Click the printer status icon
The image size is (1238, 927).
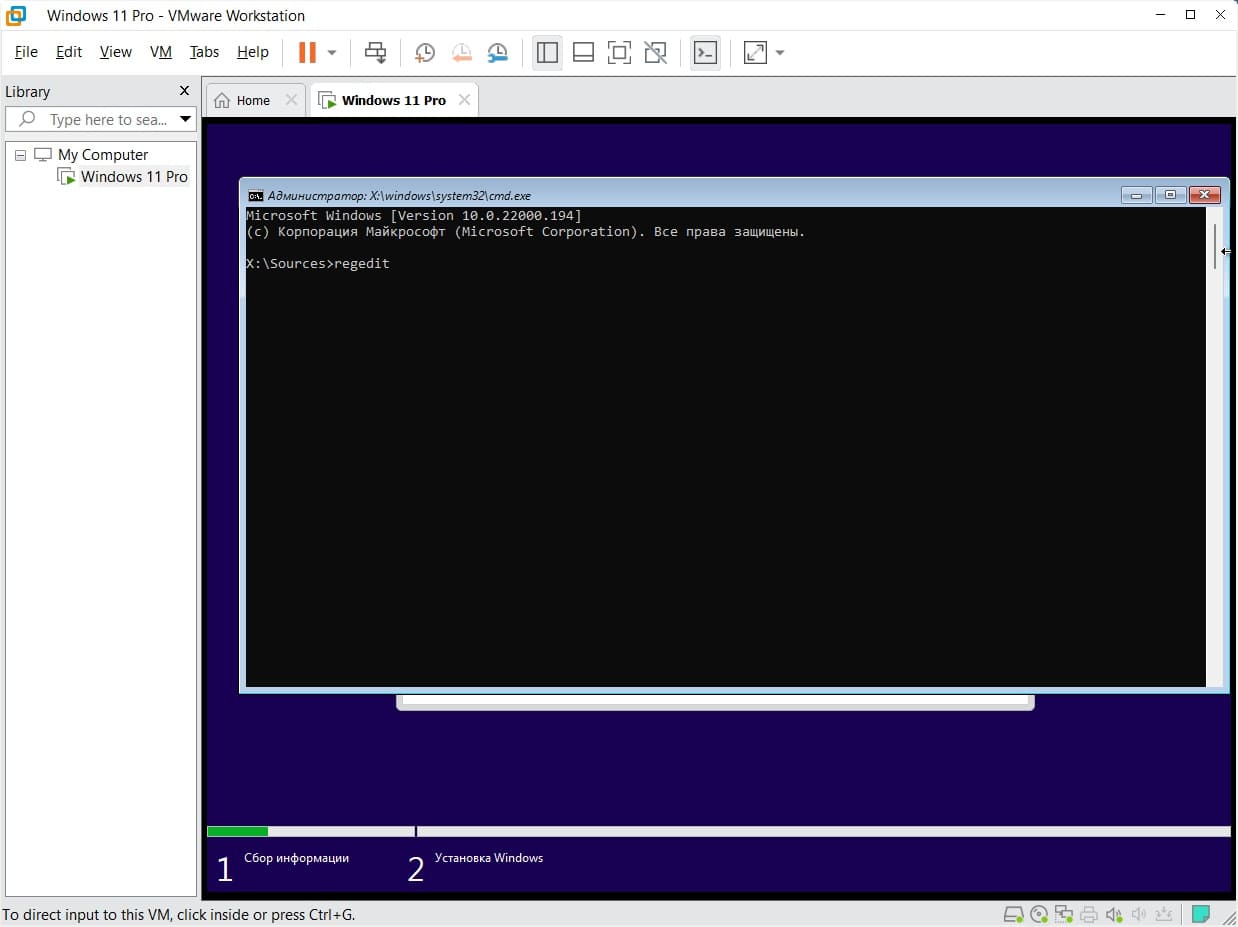point(1089,914)
